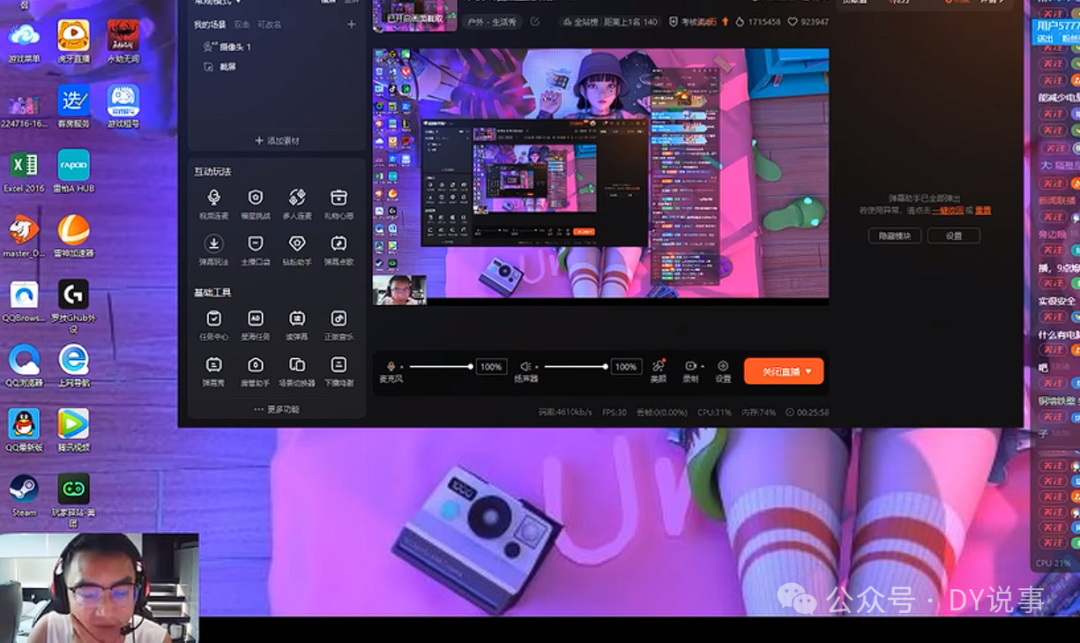
Task: Click the 923947 likes count
Action: [x=814, y=22]
